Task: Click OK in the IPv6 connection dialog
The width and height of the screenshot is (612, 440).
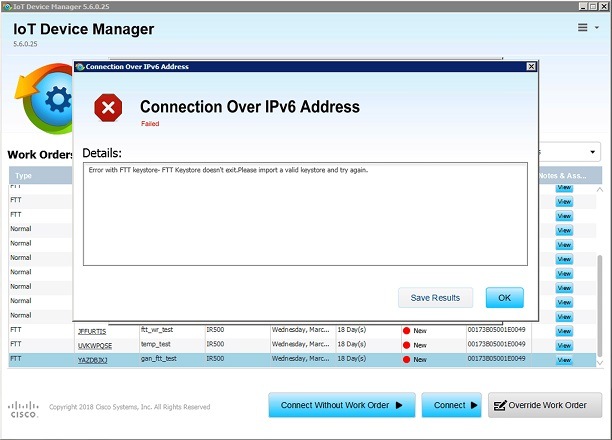Action: coord(504,297)
